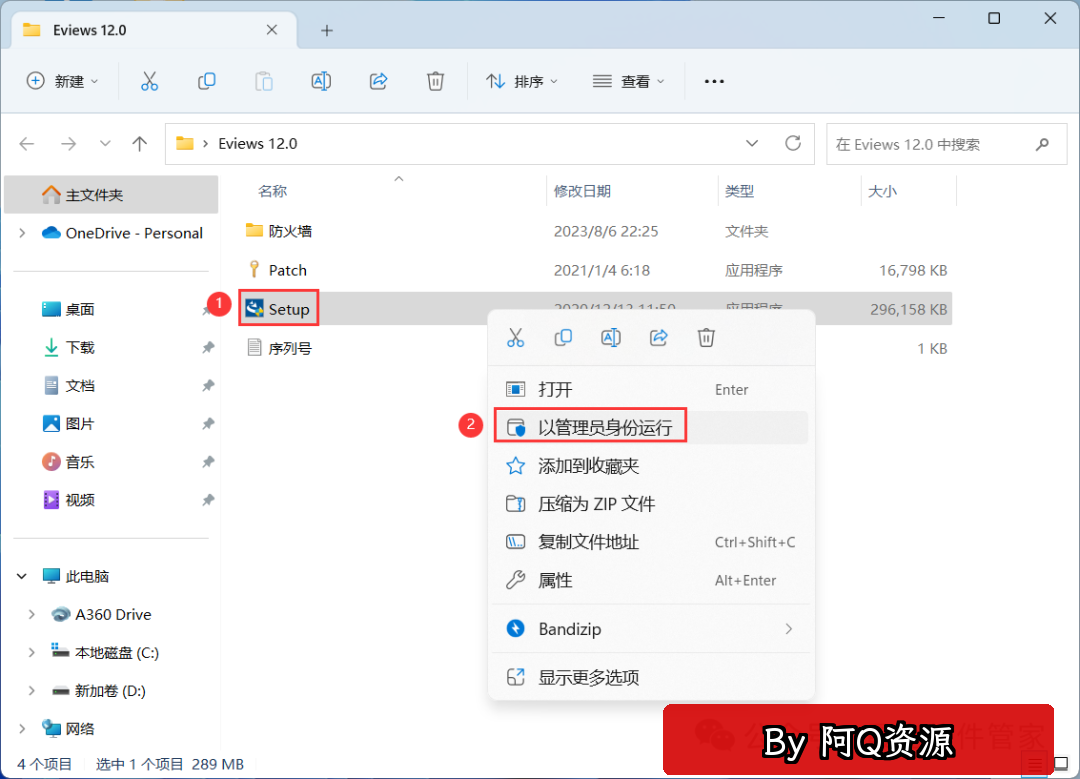Collapse the 此电脑 tree node
This screenshot has height=779, width=1080.
coord(22,577)
